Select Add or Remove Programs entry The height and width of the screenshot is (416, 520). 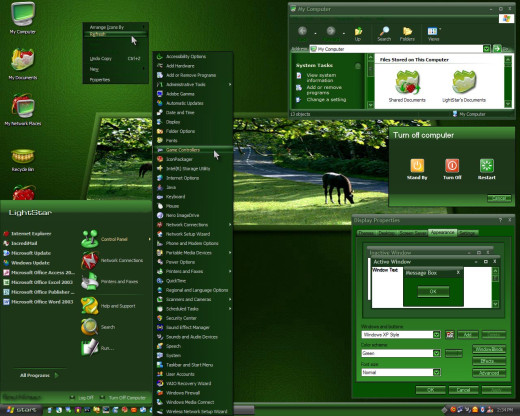click(193, 75)
